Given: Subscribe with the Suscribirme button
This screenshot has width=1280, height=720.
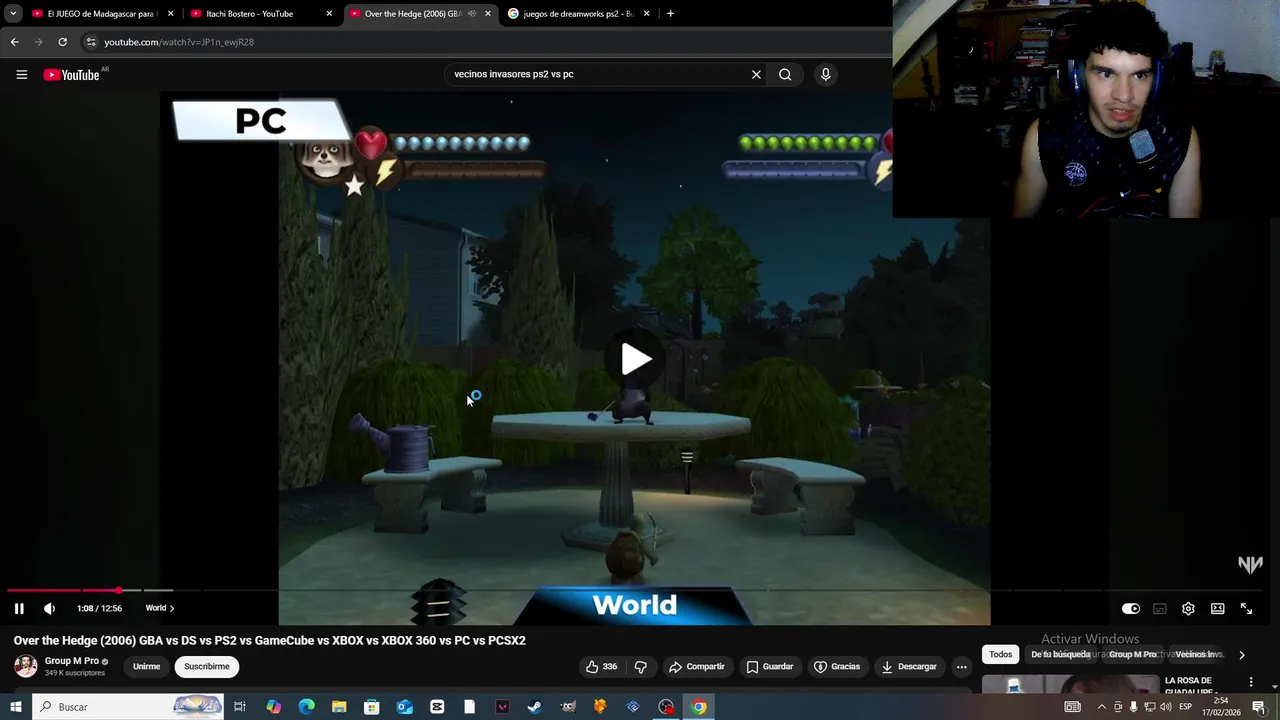Looking at the screenshot, I should click(207, 666).
